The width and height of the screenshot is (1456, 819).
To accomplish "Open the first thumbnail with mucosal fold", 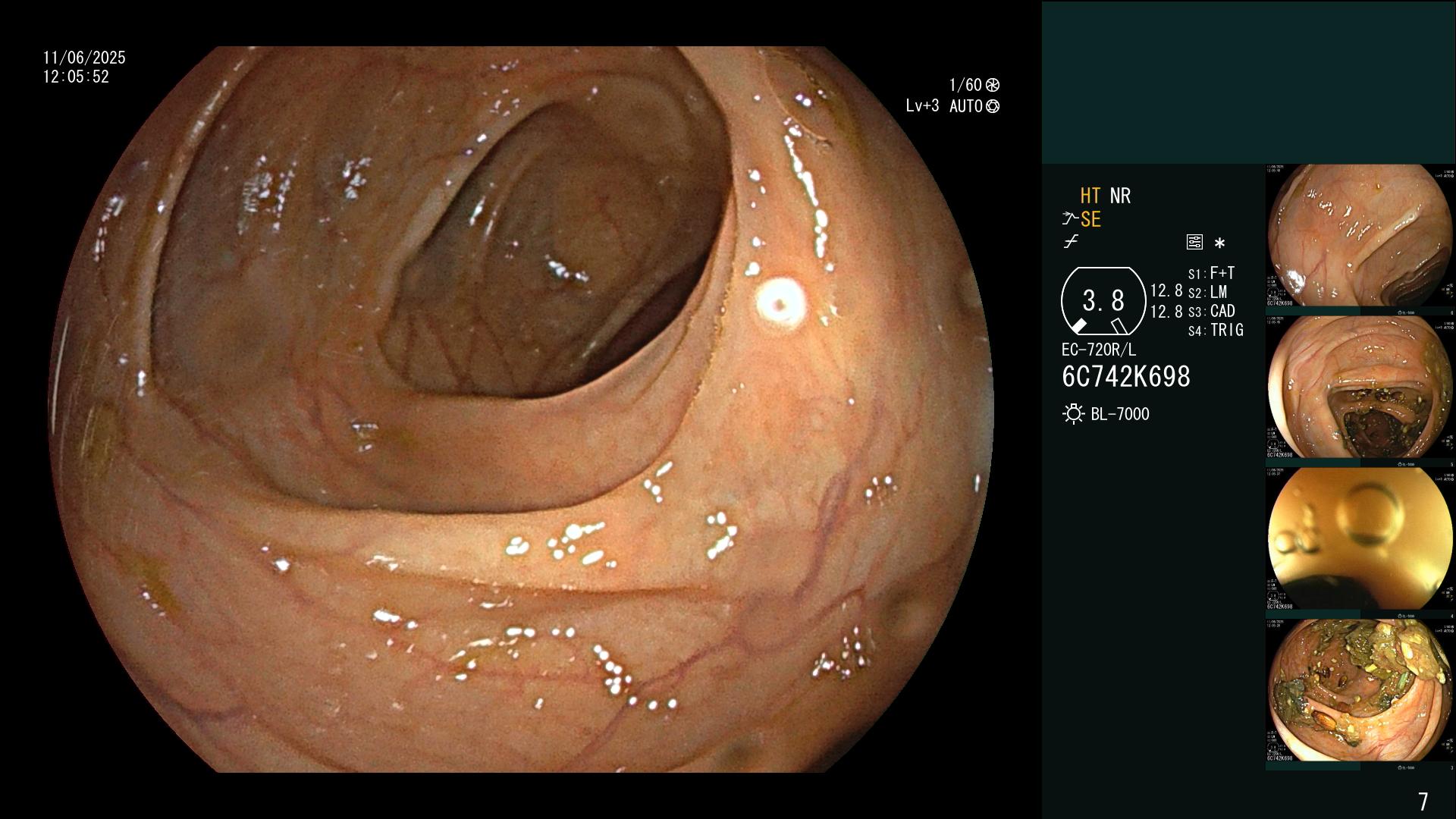I will pyautogui.click(x=1360, y=237).
